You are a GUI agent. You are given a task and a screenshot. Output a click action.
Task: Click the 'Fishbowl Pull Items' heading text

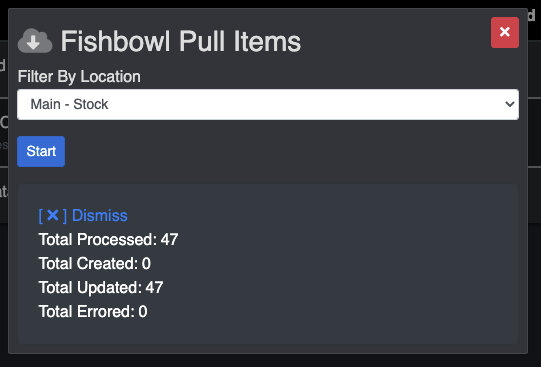point(181,41)
